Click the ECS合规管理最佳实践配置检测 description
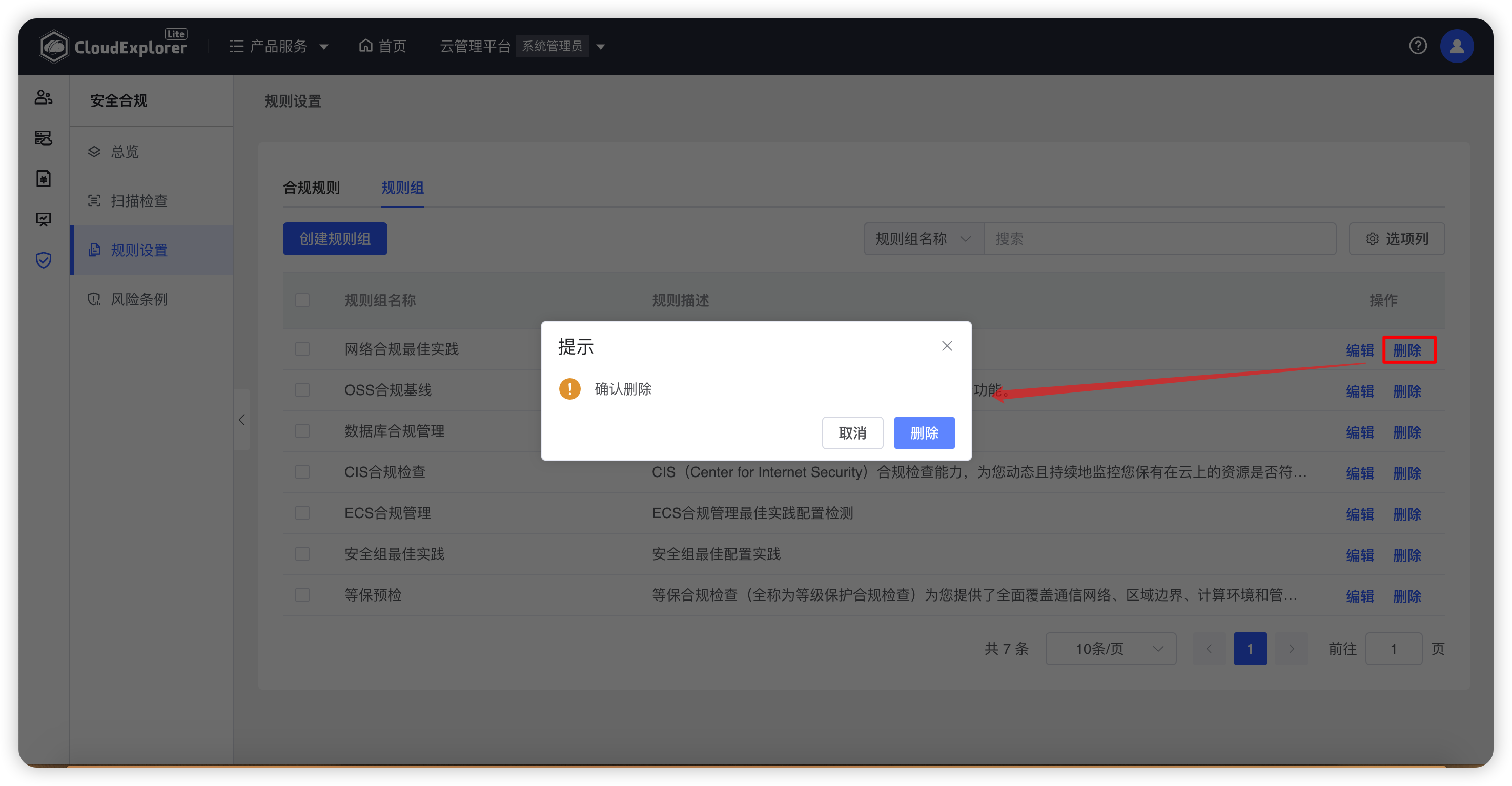 tap(752, 513)
